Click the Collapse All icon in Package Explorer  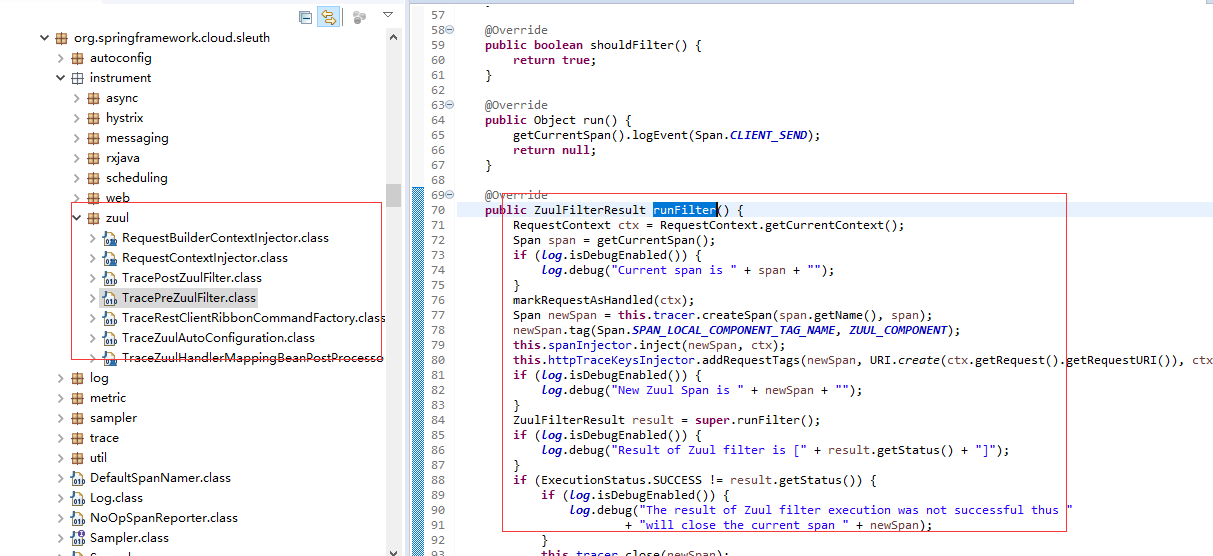(306, 17)
